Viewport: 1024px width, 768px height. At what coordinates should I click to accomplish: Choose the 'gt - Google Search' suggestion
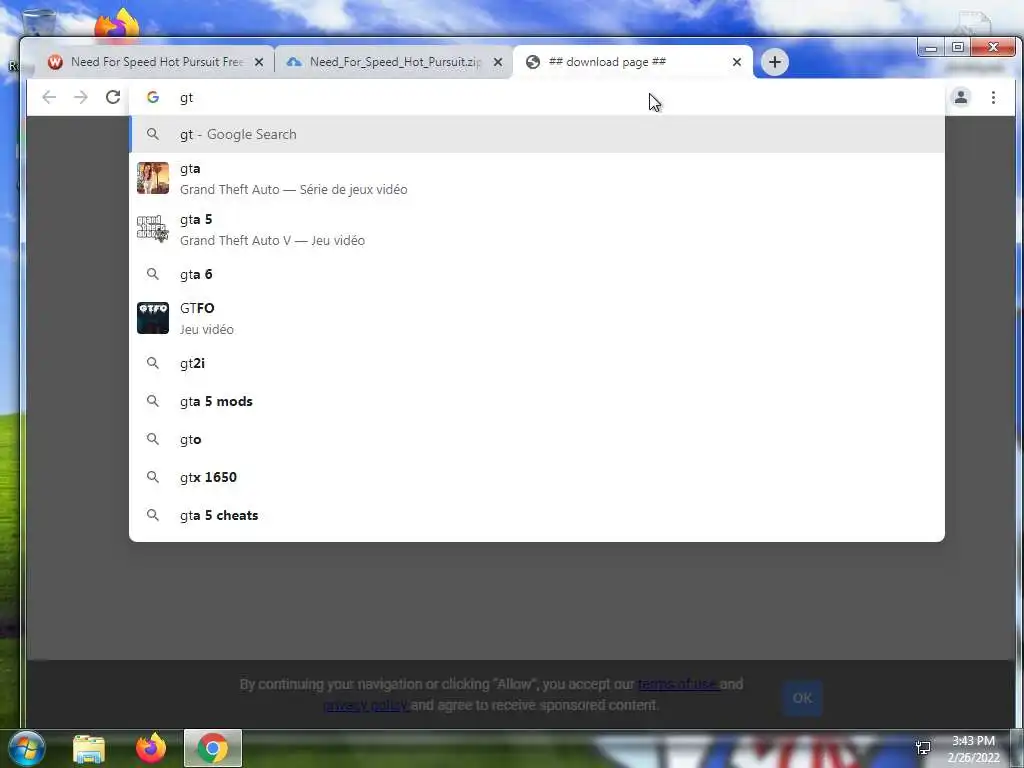[537, 134]
